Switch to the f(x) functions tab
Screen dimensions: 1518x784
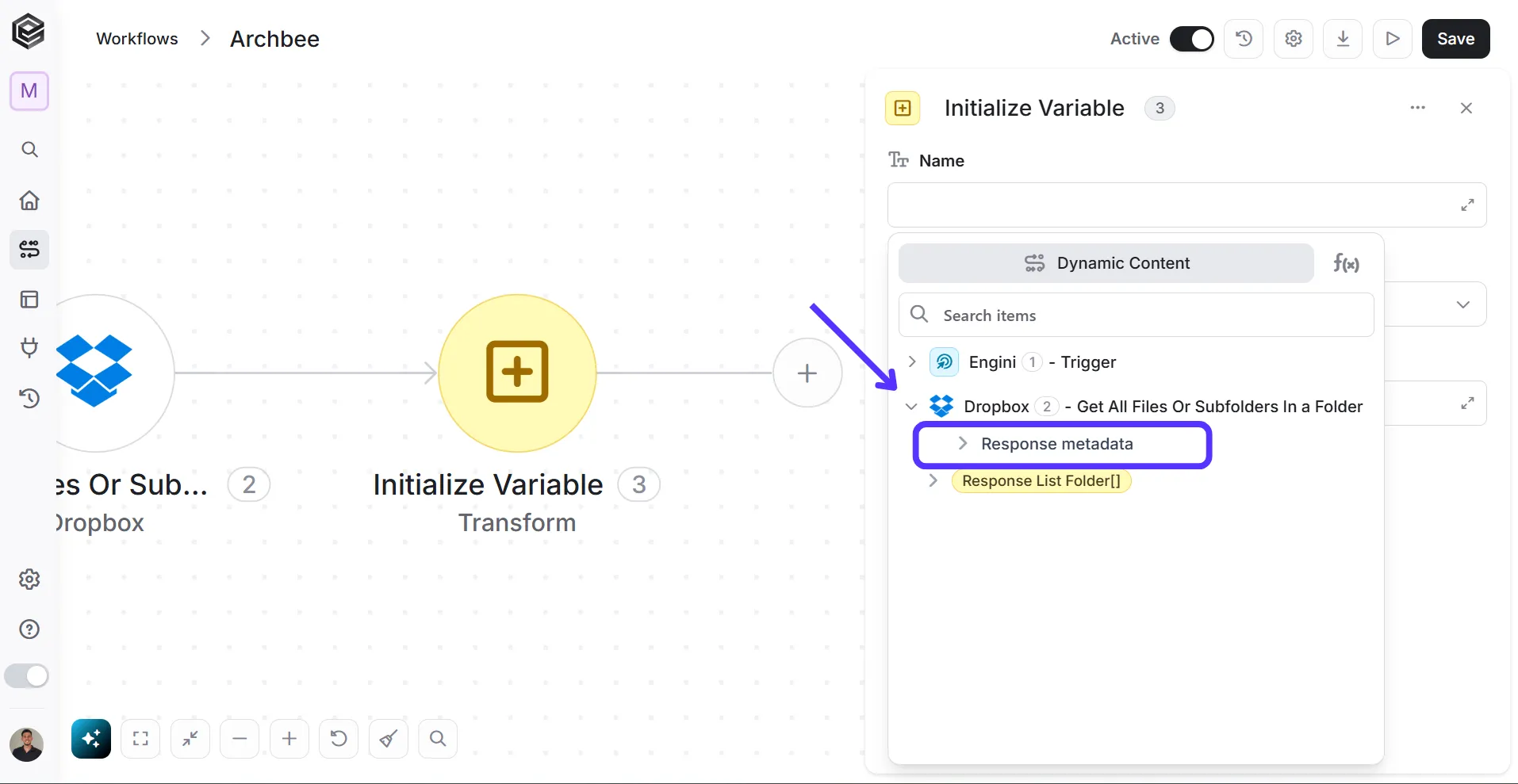coord(1346,263)
